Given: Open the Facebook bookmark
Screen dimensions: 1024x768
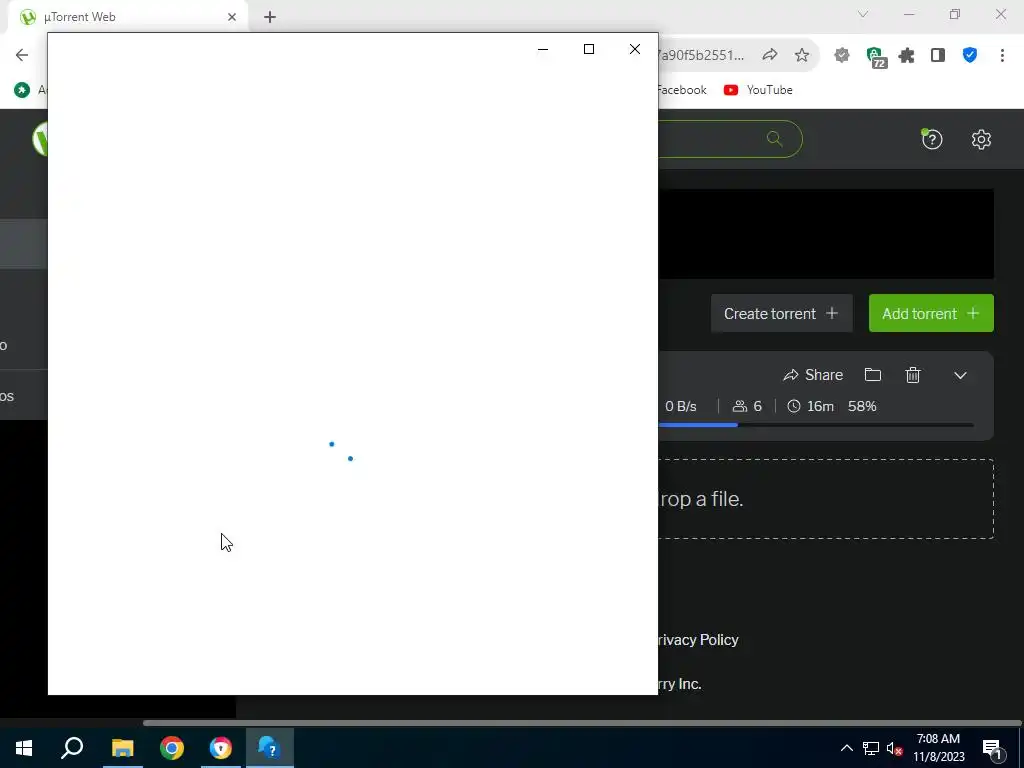Looking at the screenshot, I should point(682,90).
